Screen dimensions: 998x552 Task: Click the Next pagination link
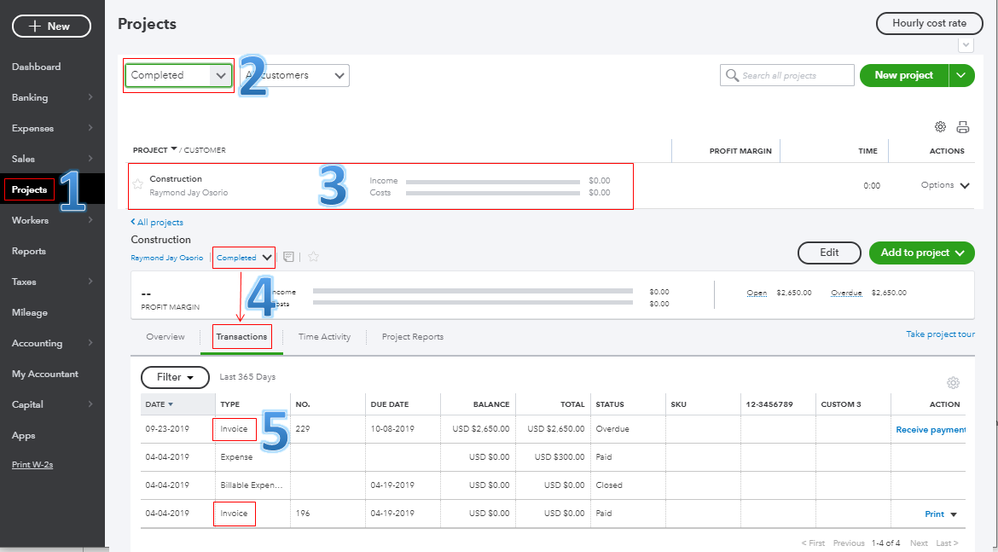pyautogui.click(x=918, y=543)
